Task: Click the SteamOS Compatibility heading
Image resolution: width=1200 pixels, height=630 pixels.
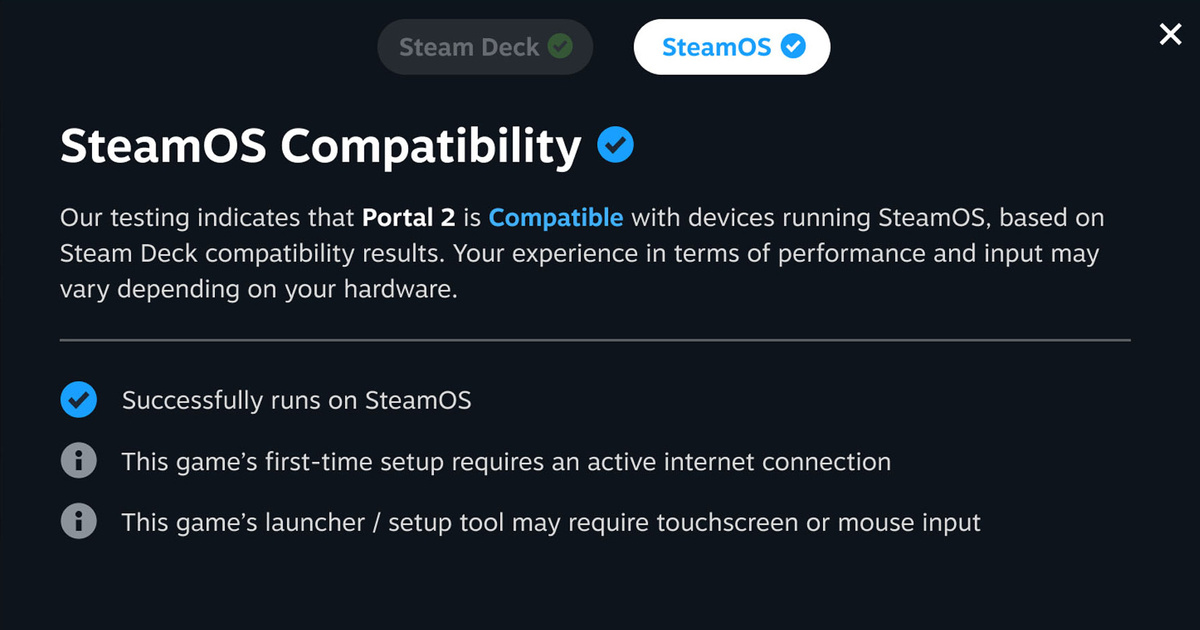Action: [320, 147]
